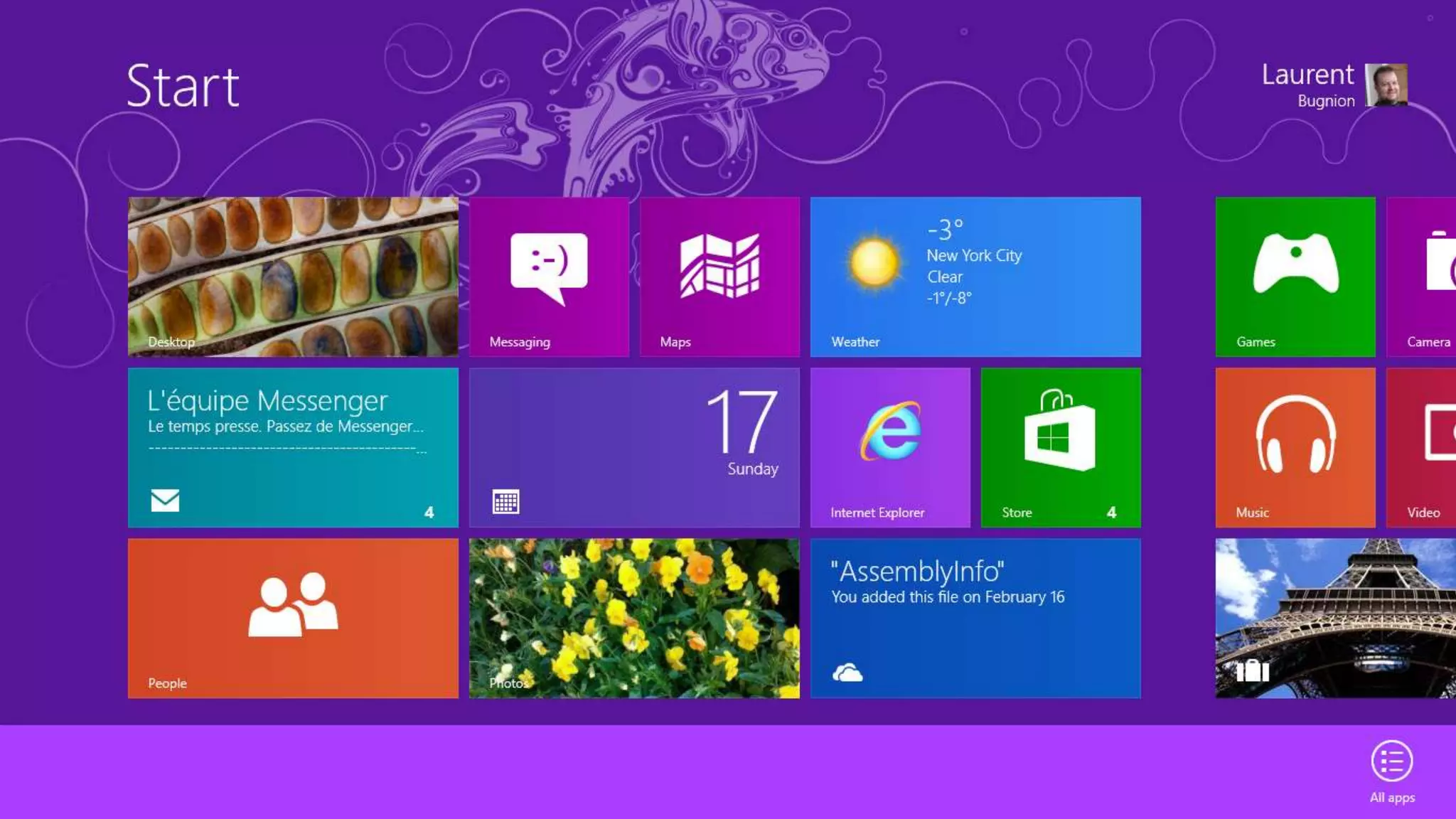Click the Start heading text

point(183,87)
